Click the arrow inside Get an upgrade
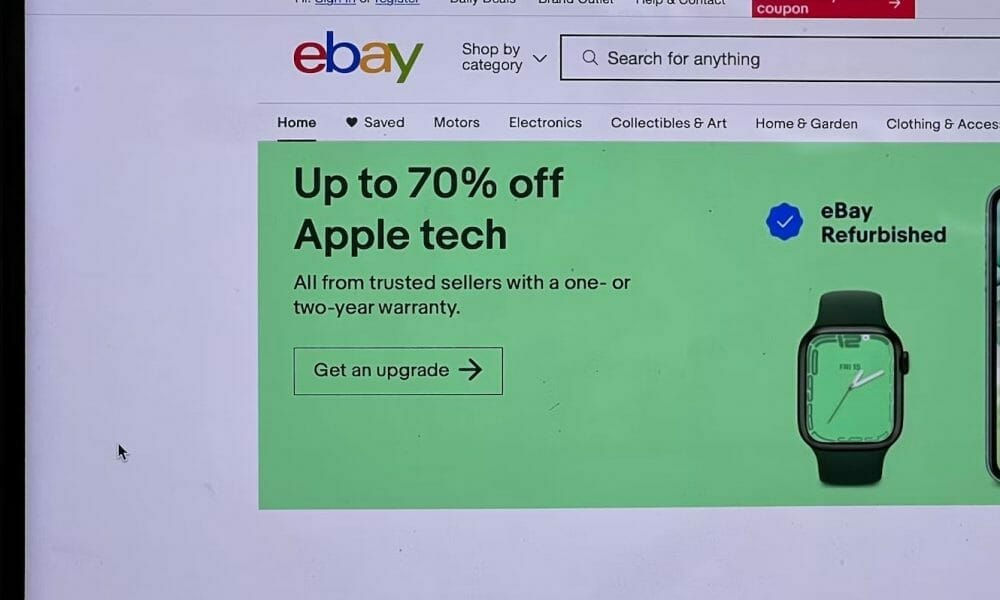Screen dimensions: 1000x600 pyautogui.click(x=471, y=369)
